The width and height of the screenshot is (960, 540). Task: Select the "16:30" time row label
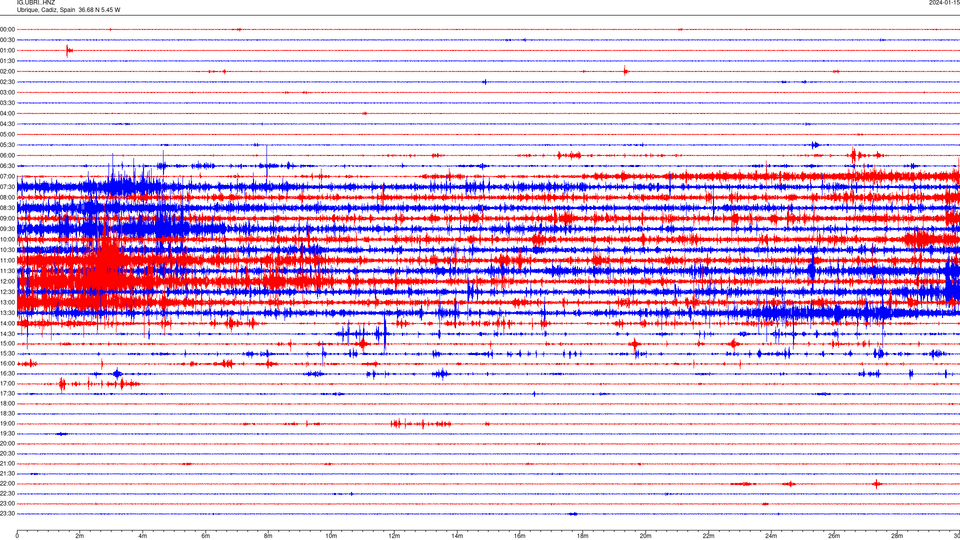[x=7, y=373]
